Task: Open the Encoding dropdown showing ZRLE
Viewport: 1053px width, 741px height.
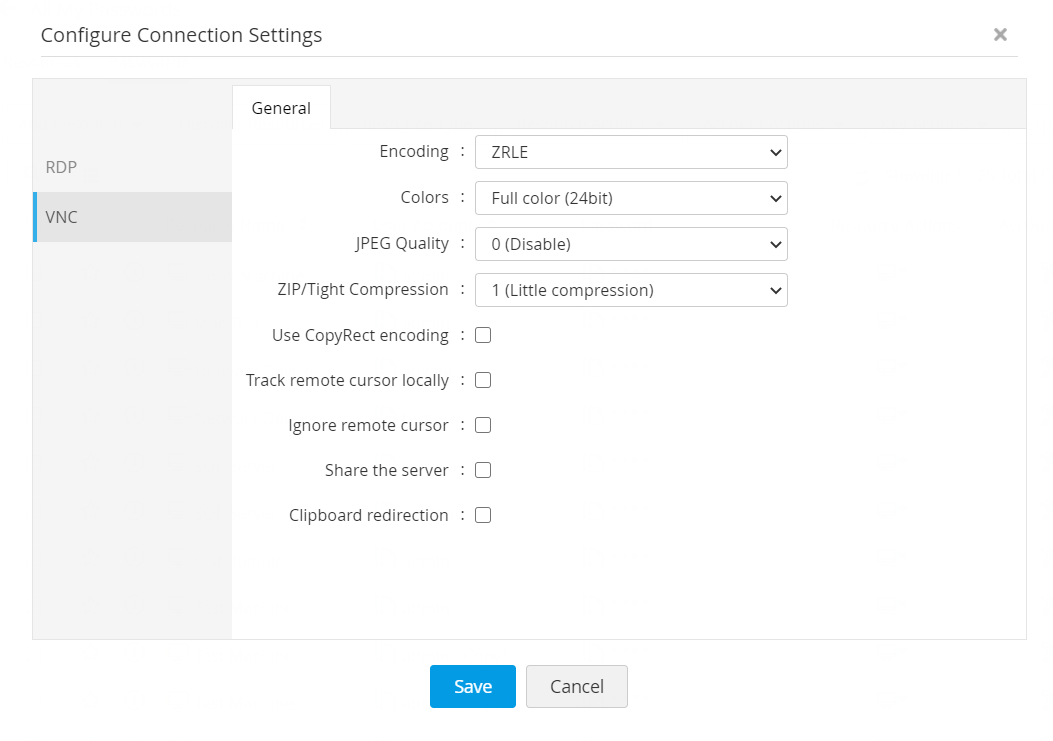Action: click(631, 152)
